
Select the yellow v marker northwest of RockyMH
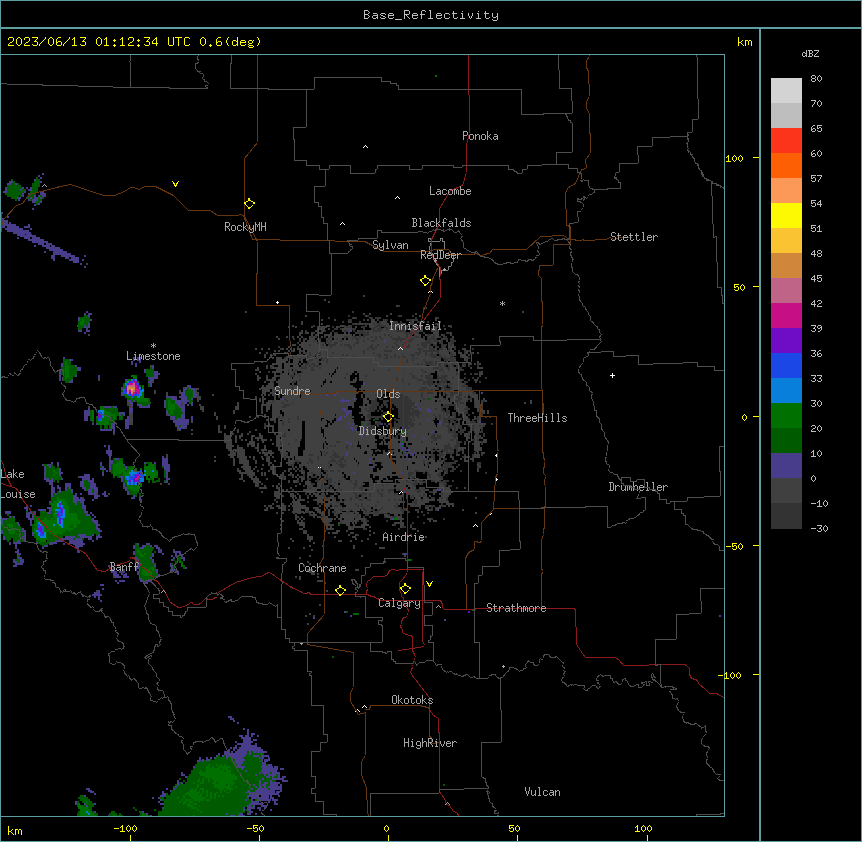point(175,184)
